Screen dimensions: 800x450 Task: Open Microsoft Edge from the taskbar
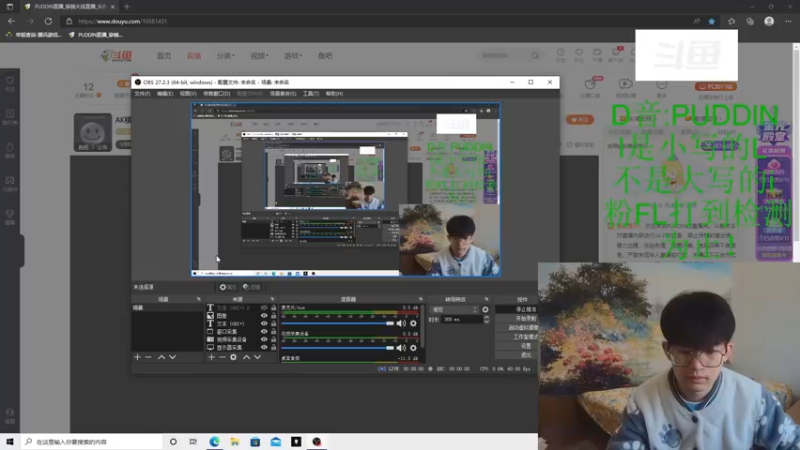pos(214,442)
